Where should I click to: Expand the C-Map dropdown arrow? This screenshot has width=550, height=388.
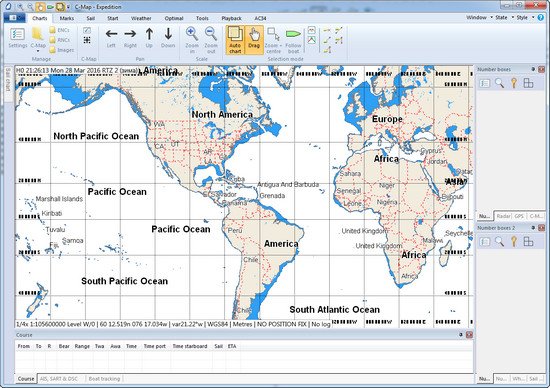coord(38,51)
